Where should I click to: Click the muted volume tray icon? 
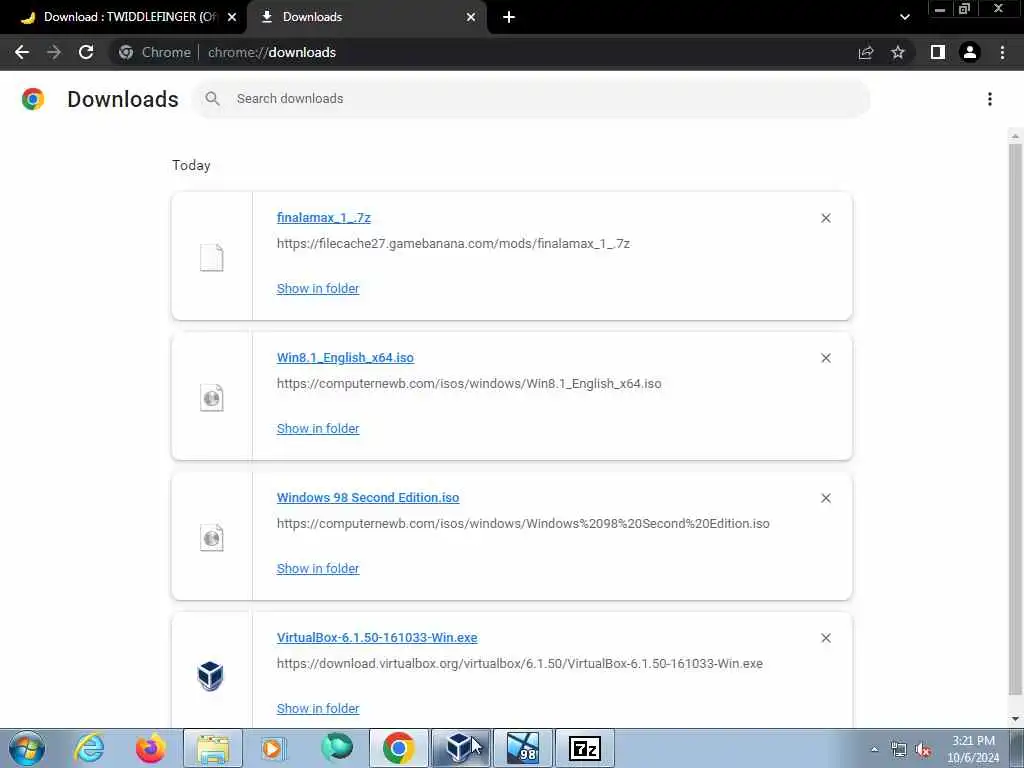pos(923,750)
